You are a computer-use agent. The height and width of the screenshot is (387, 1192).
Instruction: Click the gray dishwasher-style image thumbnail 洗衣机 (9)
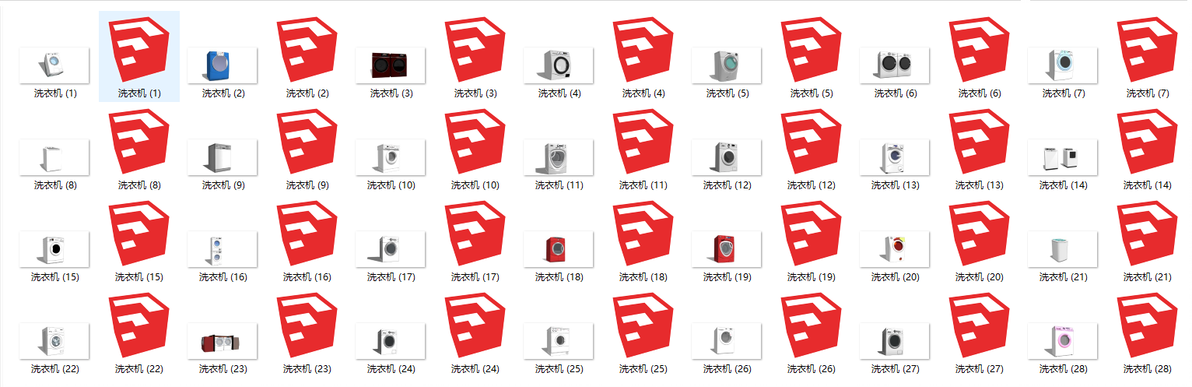click(x=223, y=157)
